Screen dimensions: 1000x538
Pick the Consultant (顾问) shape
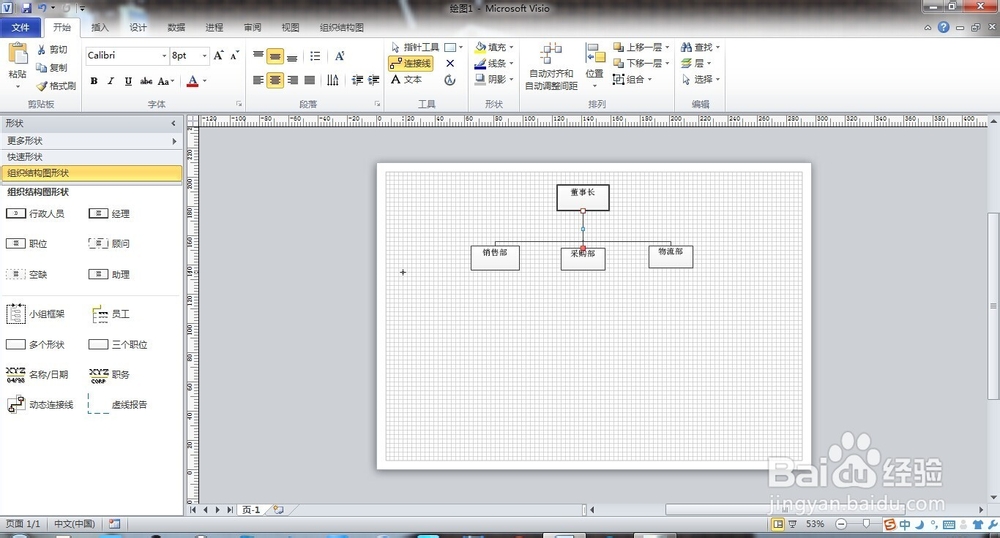[109, 244]
